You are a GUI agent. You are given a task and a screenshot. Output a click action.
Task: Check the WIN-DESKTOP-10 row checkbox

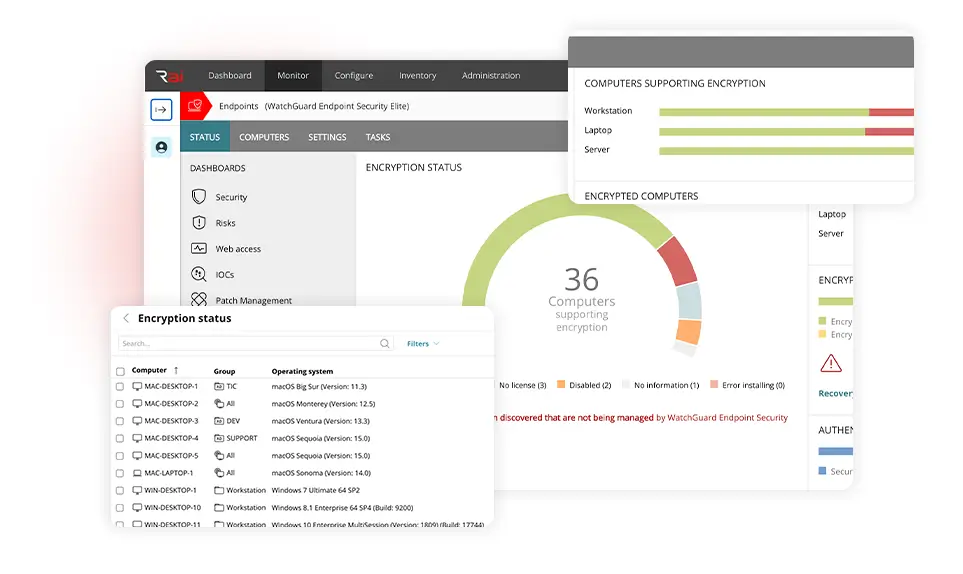120,508
